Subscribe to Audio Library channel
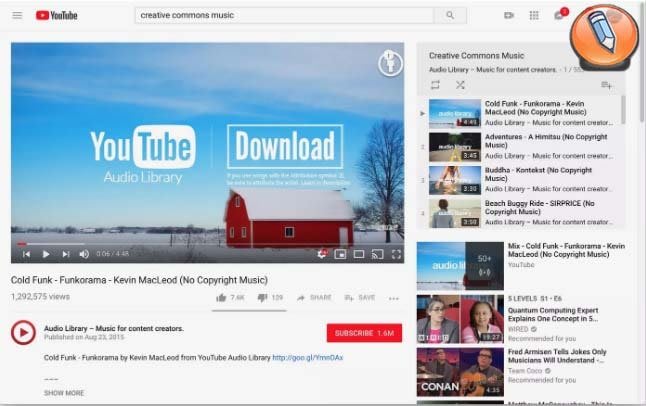Viewport: 646px width, 406px height. click(364, 333)
